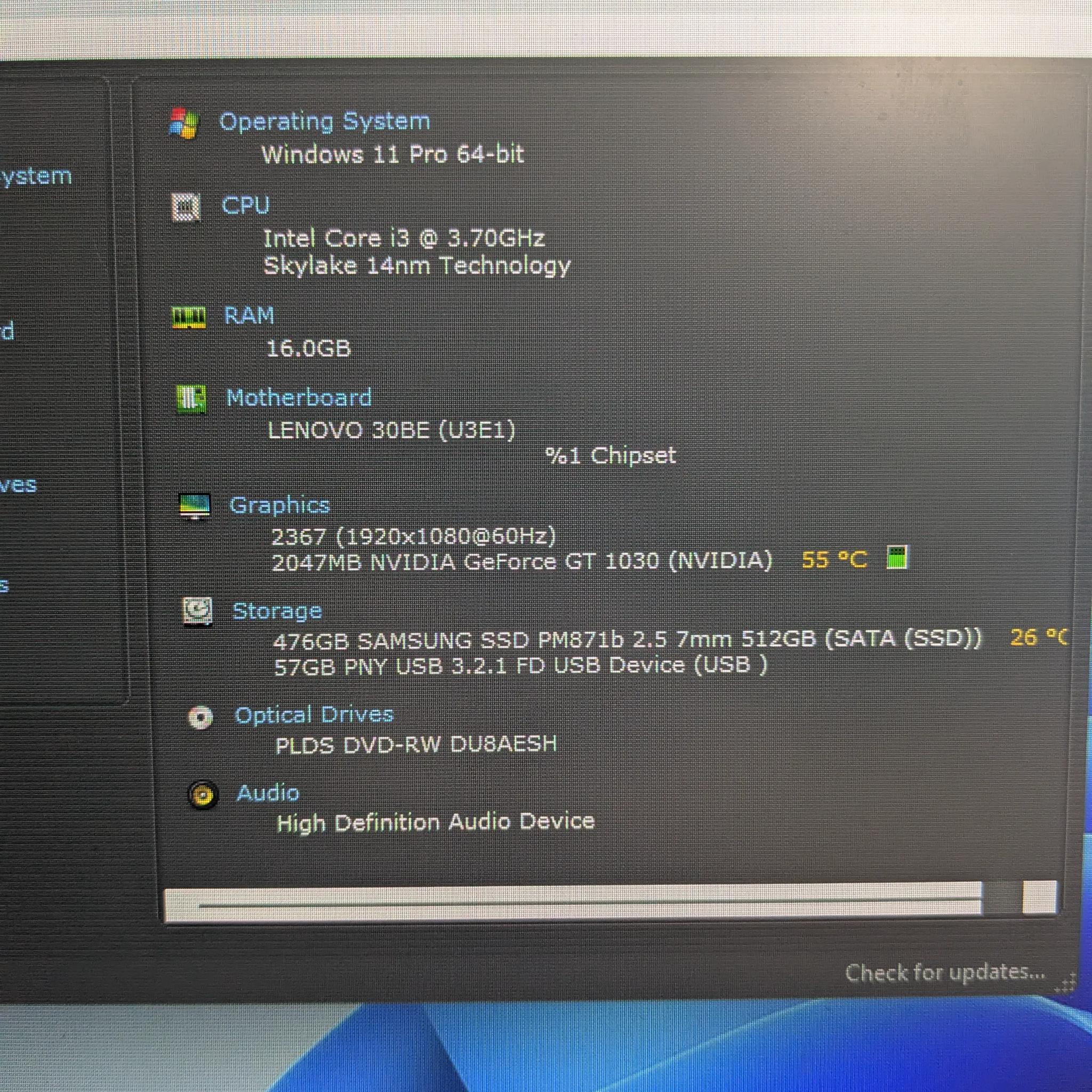Select High Definition Audio Device text
1092x1092 pixels.
point(435,822)
